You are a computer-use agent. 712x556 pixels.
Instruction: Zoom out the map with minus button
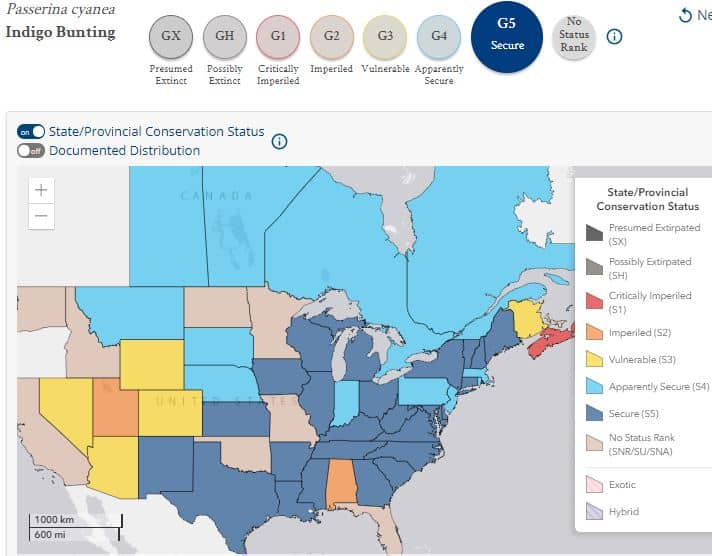(x=41, y=216)
